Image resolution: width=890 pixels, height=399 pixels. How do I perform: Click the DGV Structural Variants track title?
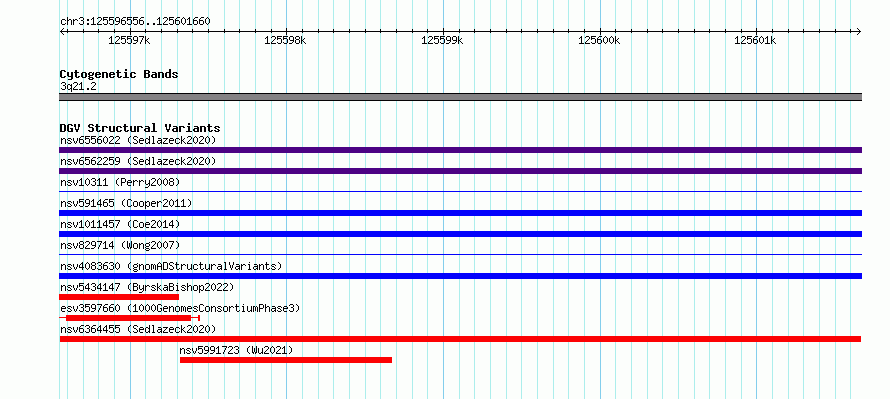coord(140,128)
